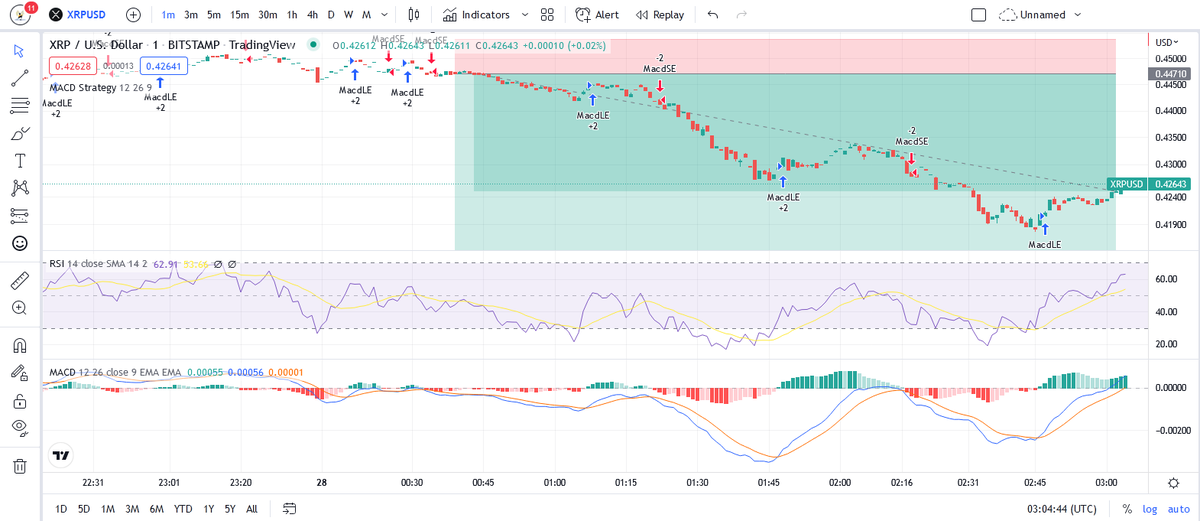This screenshot has width=1200, height=521.
Task: Redo the last action
Action: (741, 15)
